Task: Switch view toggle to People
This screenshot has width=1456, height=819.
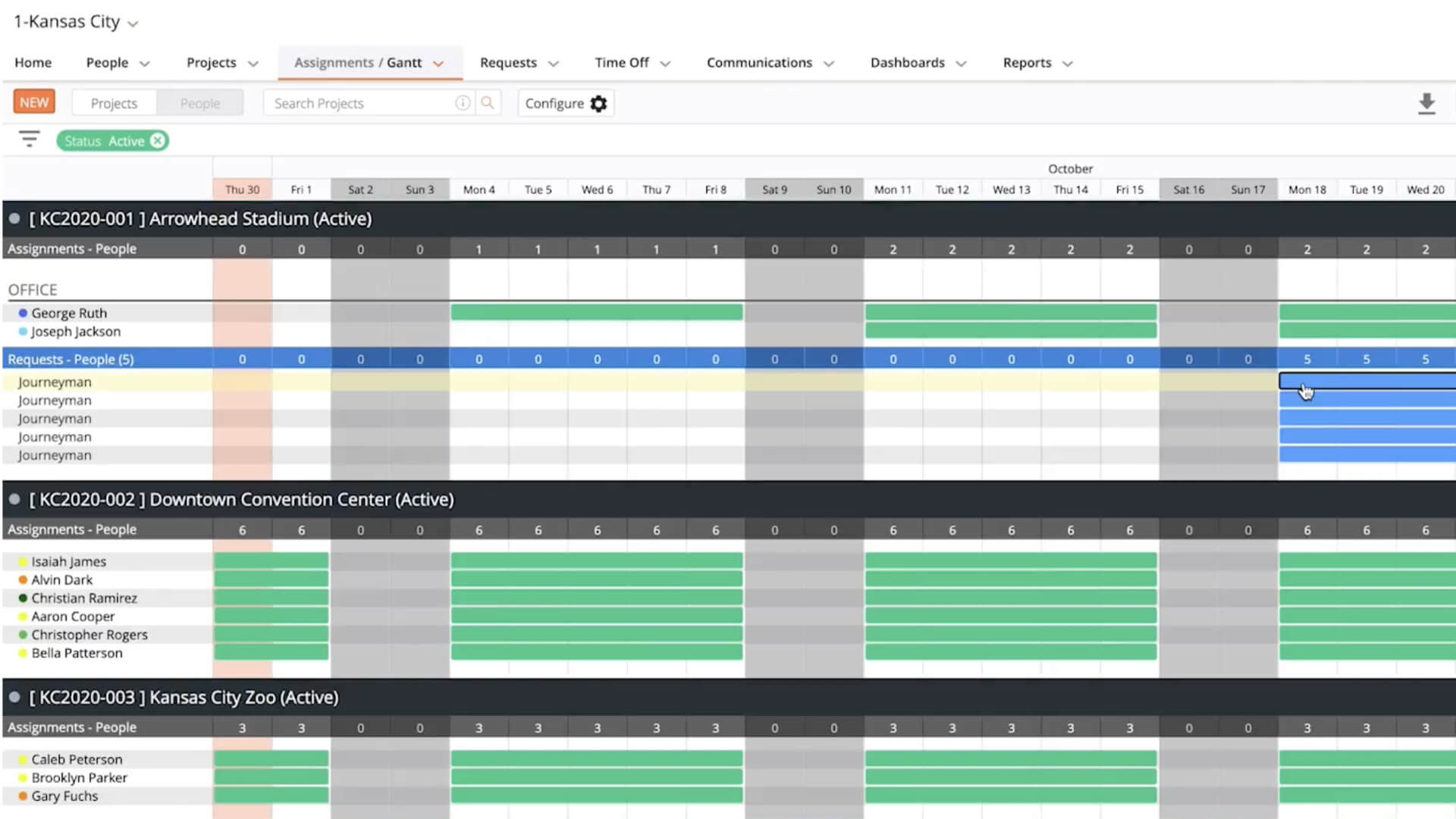Action: [x=200, y=103]
